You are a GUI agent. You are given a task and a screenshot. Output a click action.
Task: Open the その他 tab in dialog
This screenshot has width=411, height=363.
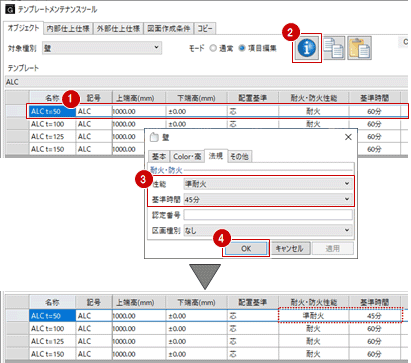(239, 156)
